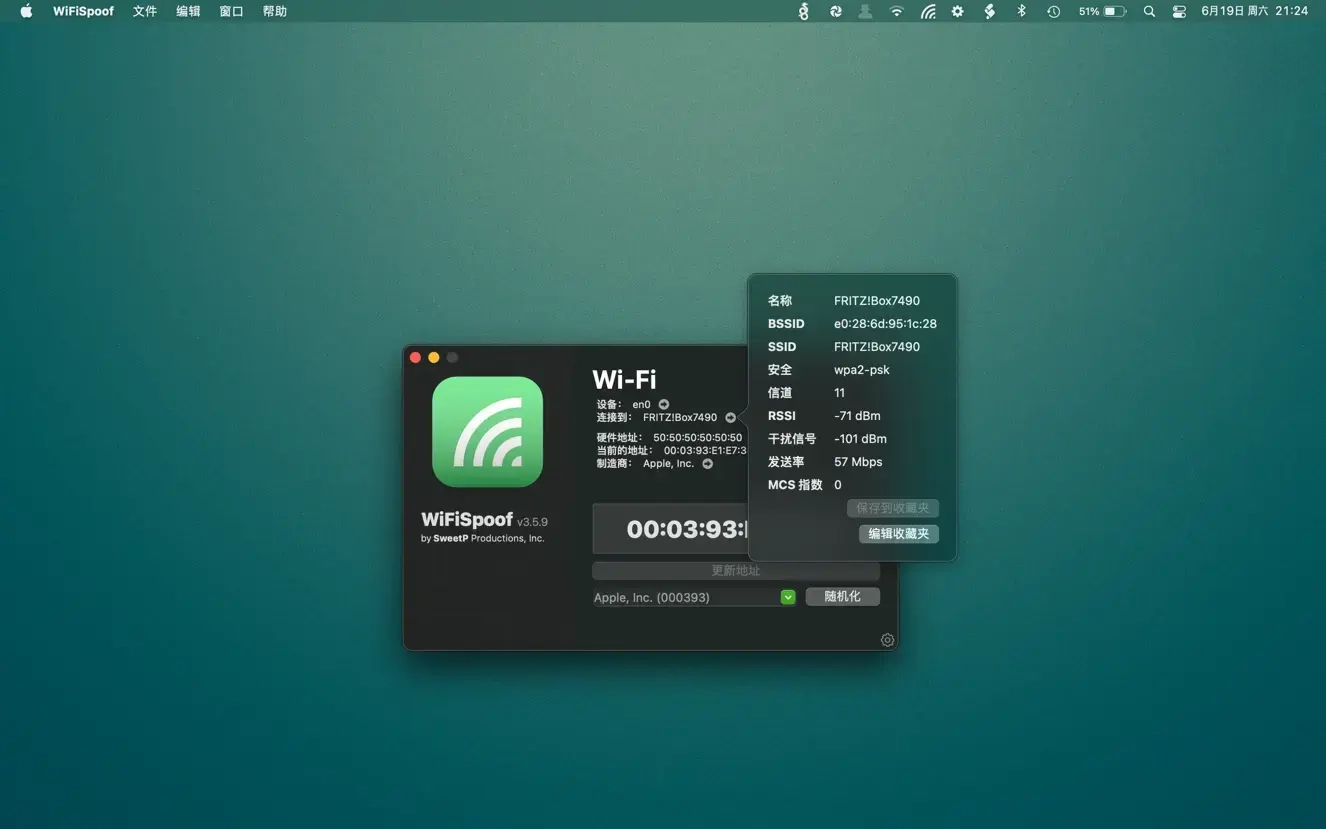The height and width of the screenshot is (829, 1326).
Task: Click the large MAC address field 00:03:93
Action: pyautogui.click(x=672, y=529)
